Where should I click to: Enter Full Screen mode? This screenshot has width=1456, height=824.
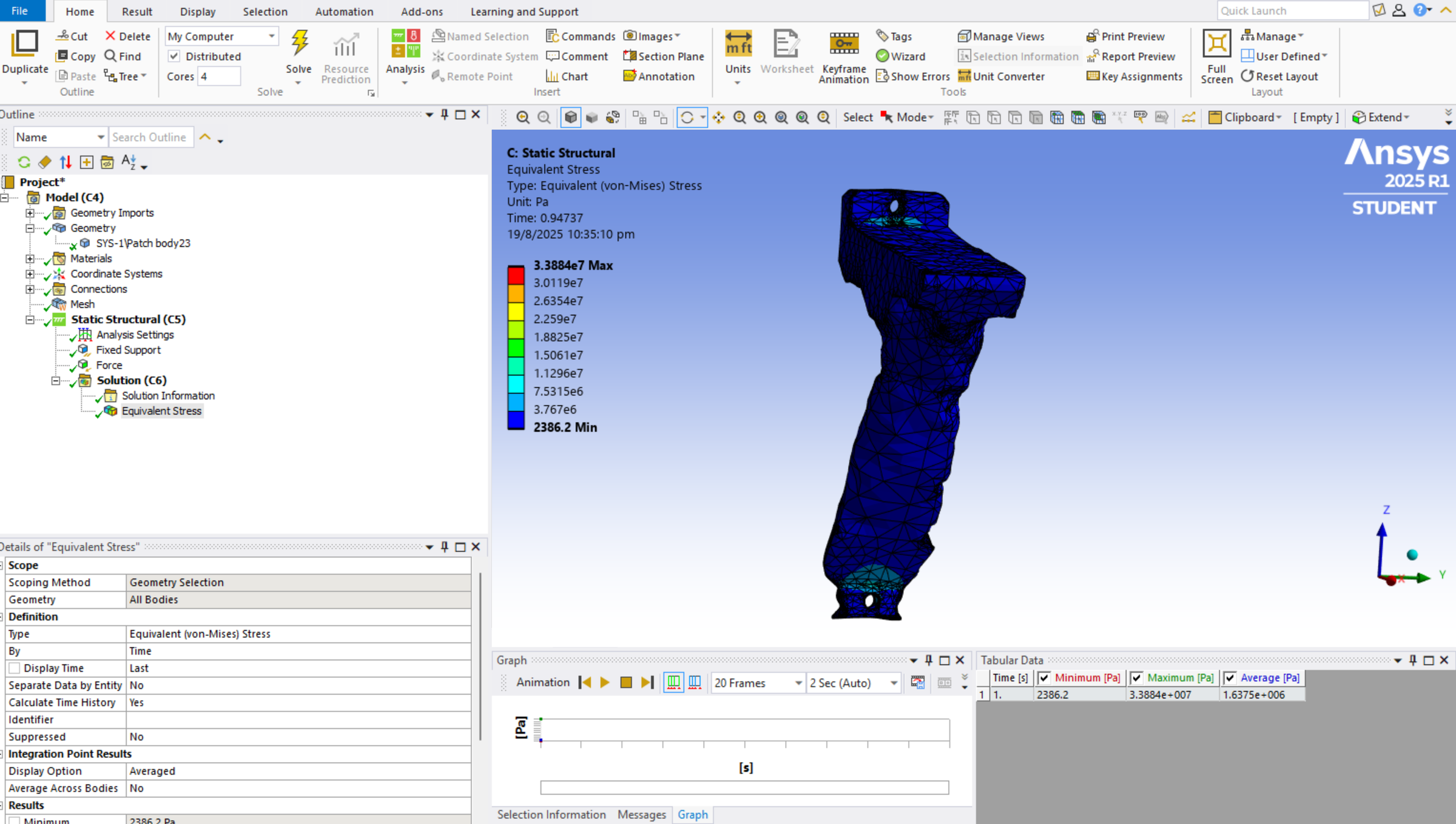tap(1216, 56)
